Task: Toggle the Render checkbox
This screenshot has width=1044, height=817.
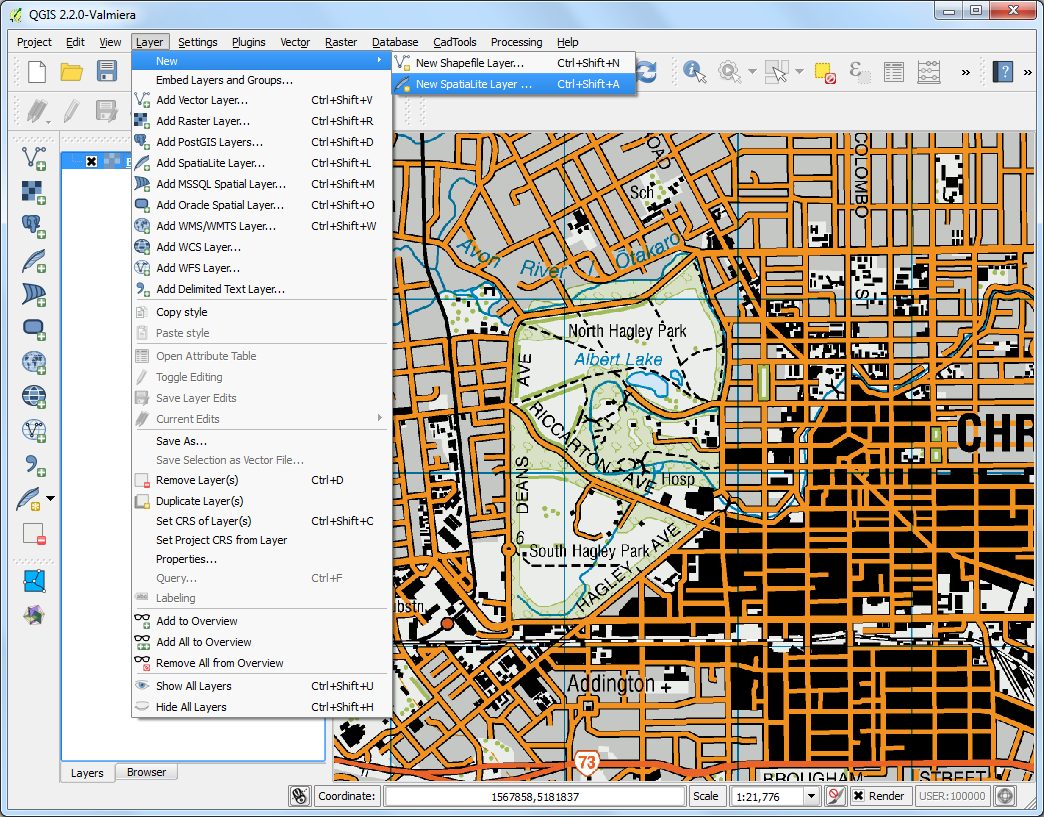Action: coord(859,796)
